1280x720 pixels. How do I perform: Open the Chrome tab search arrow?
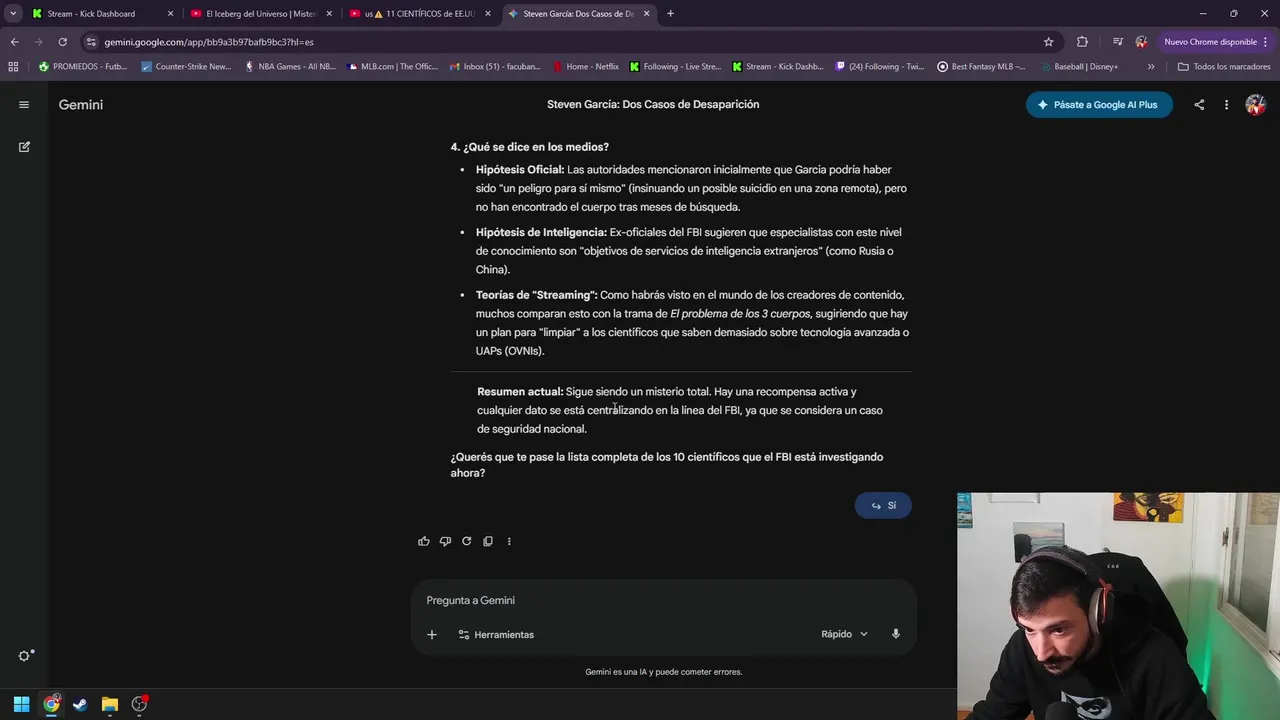[x=13, y=13]
